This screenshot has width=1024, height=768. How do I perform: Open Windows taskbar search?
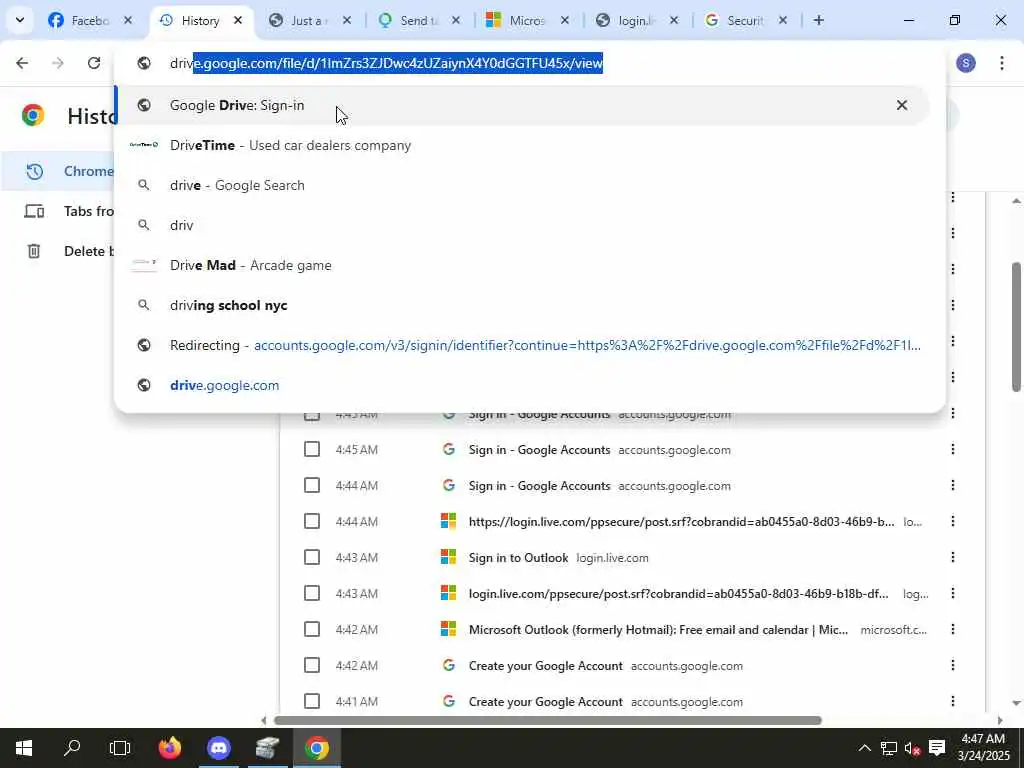coord(72,748)
